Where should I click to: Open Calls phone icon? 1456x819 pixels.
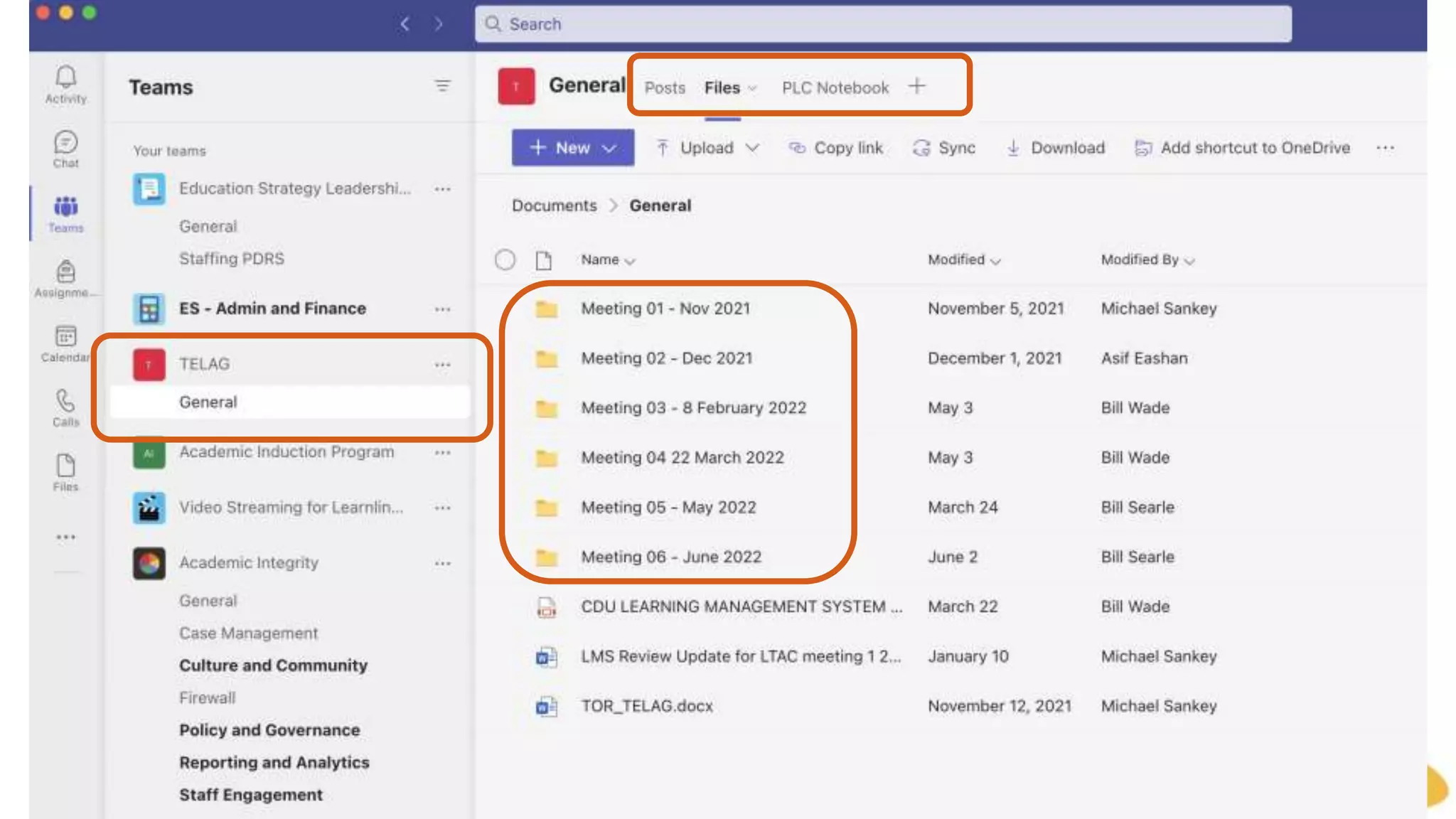(x=65, y=407)
